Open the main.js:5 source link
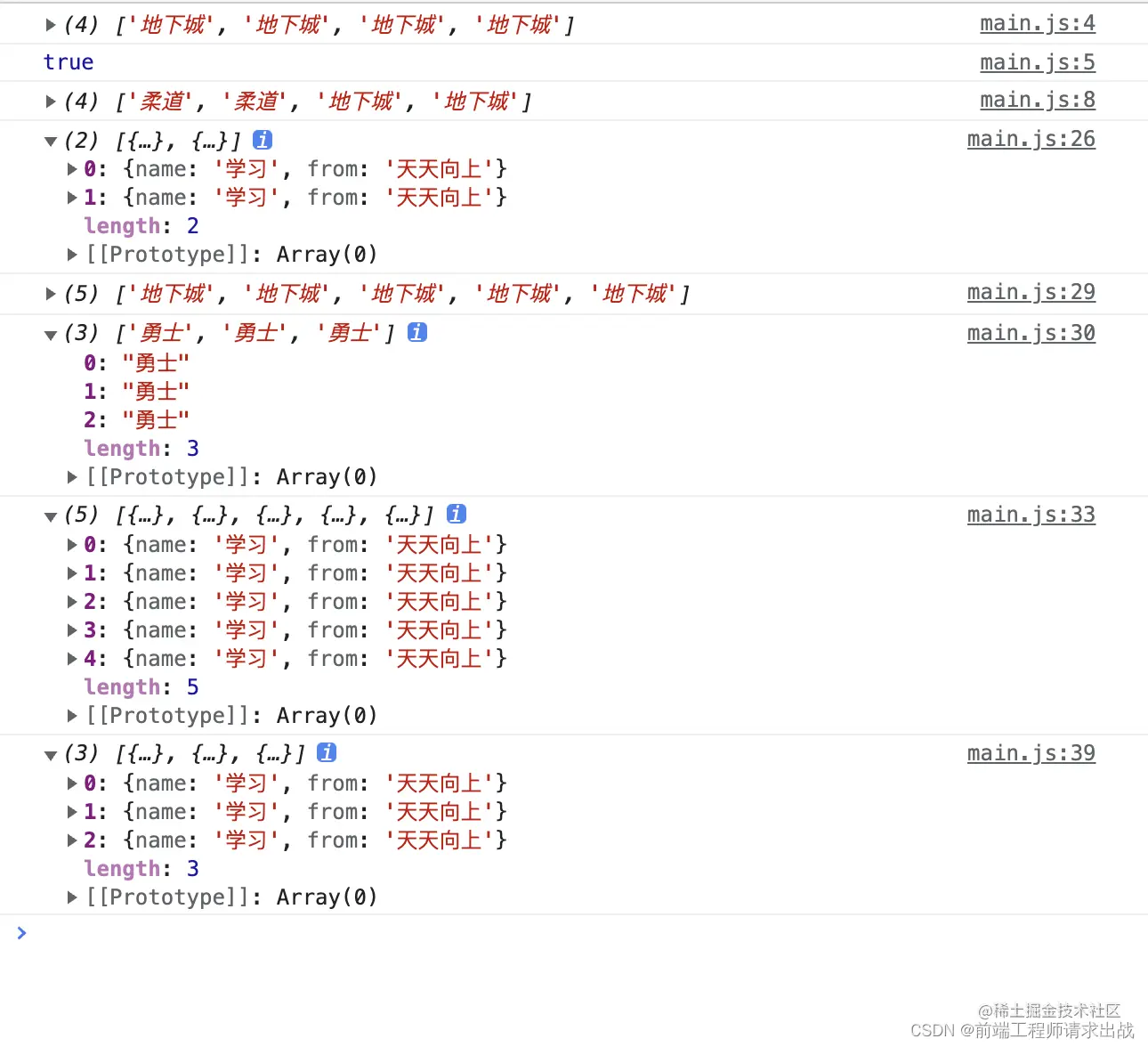 tap(1038, 62)
